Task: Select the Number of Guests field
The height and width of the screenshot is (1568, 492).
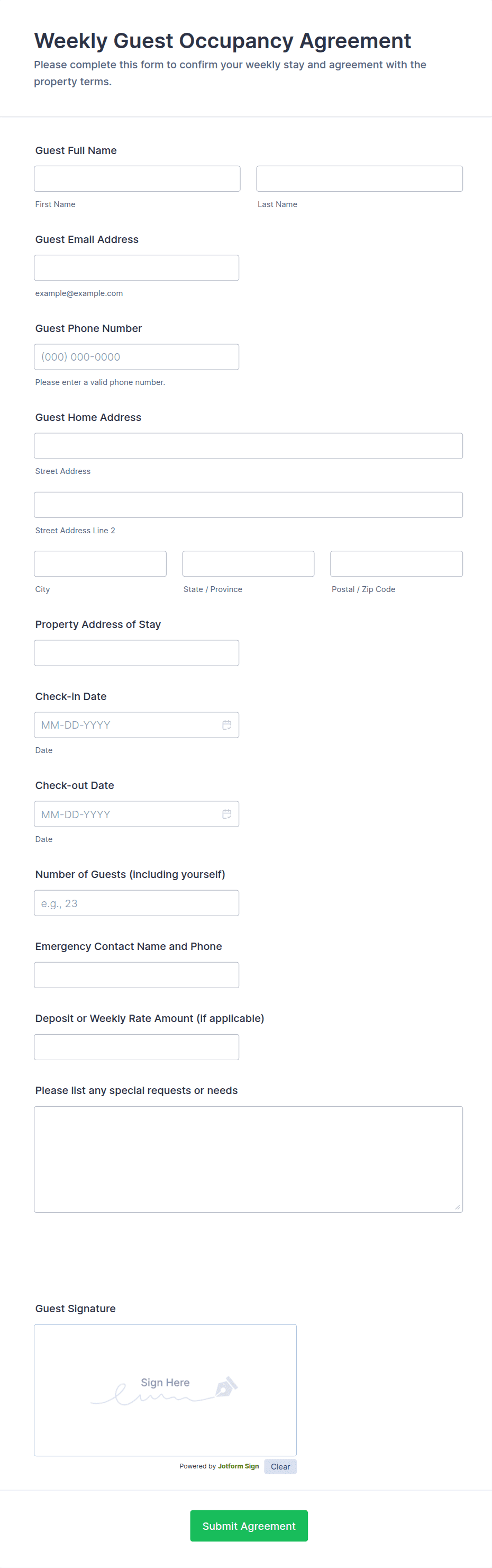Action: (136, 903)
